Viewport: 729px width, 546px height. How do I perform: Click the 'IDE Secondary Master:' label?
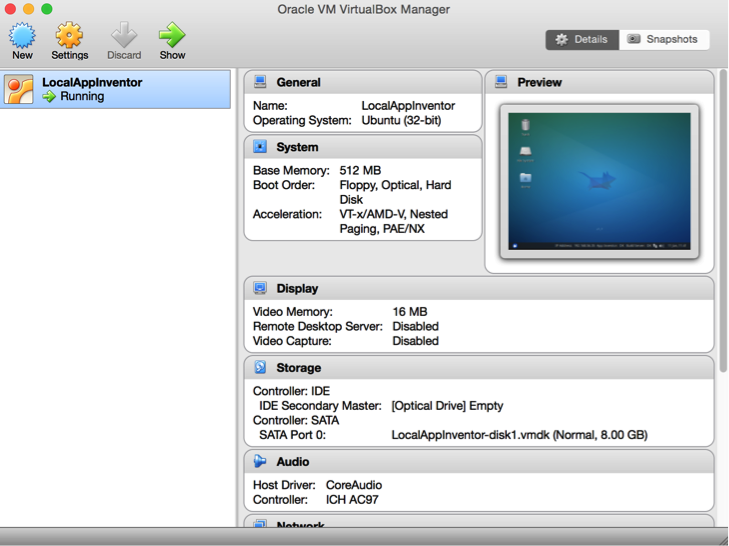point(320,406)
